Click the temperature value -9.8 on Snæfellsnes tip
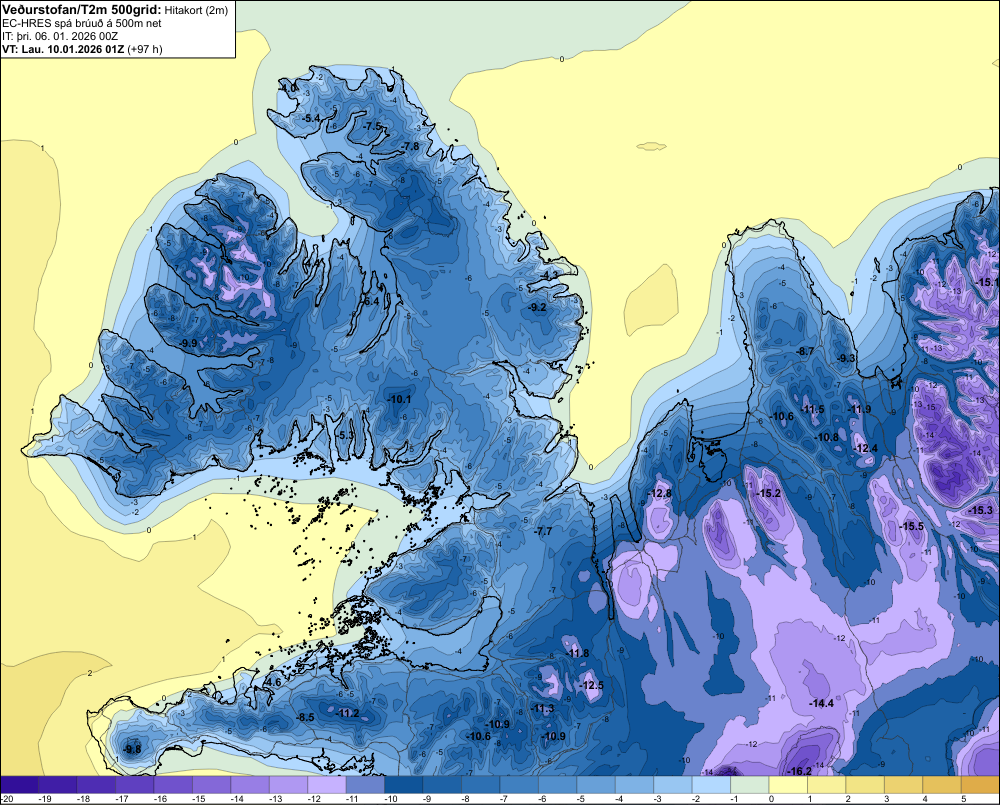 (x=132, y=750)
